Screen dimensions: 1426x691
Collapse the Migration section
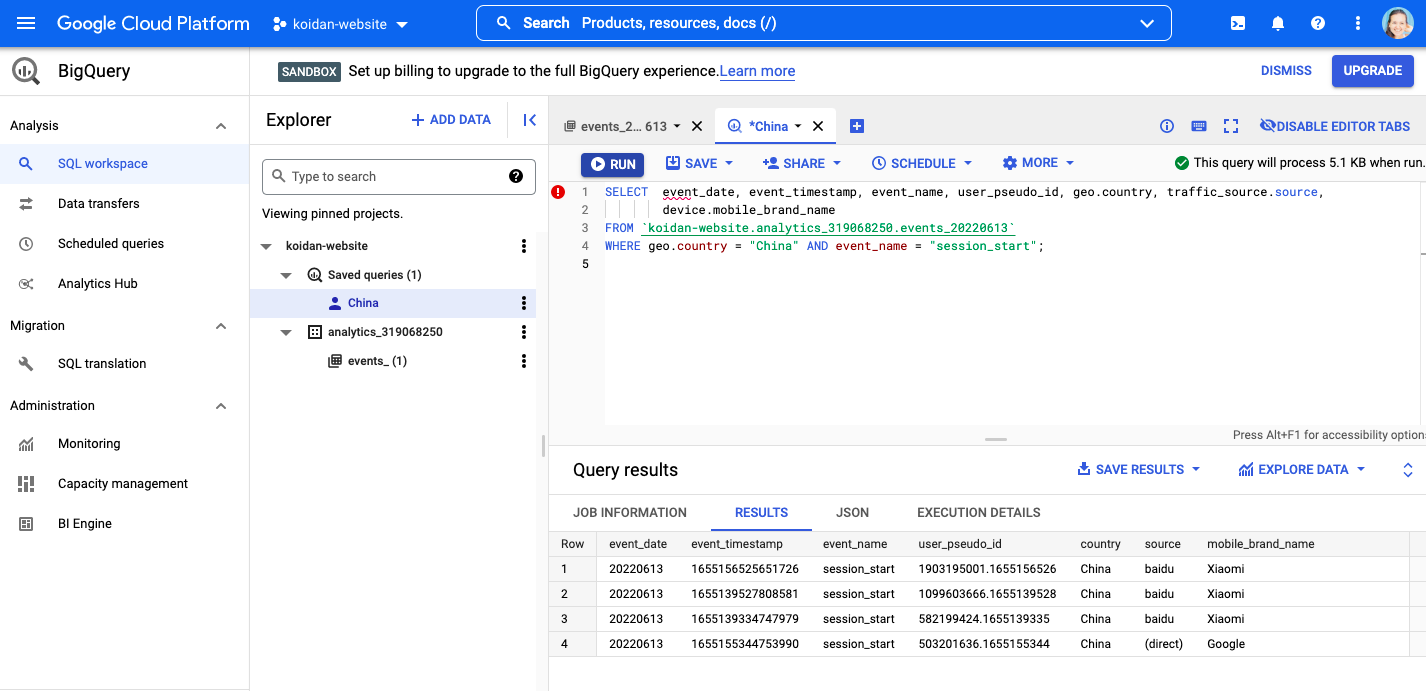221,326
